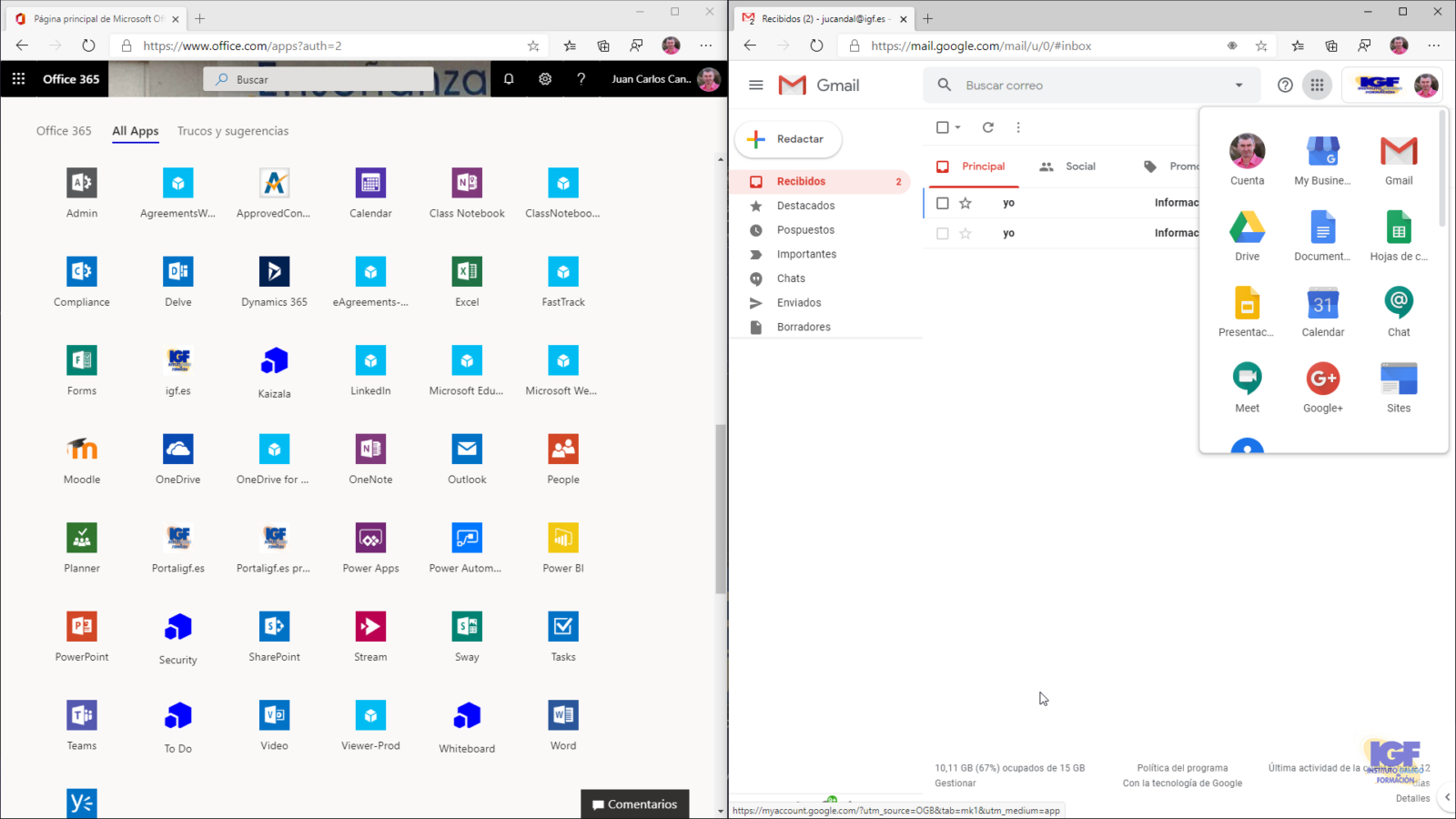
Task: Star the second email from yo
Action: (x=966, y=234)
